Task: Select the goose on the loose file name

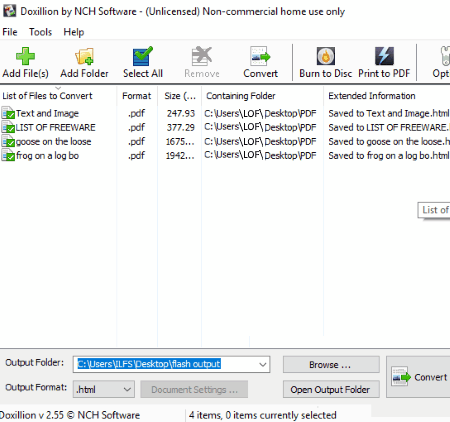Action: point(53,142)
